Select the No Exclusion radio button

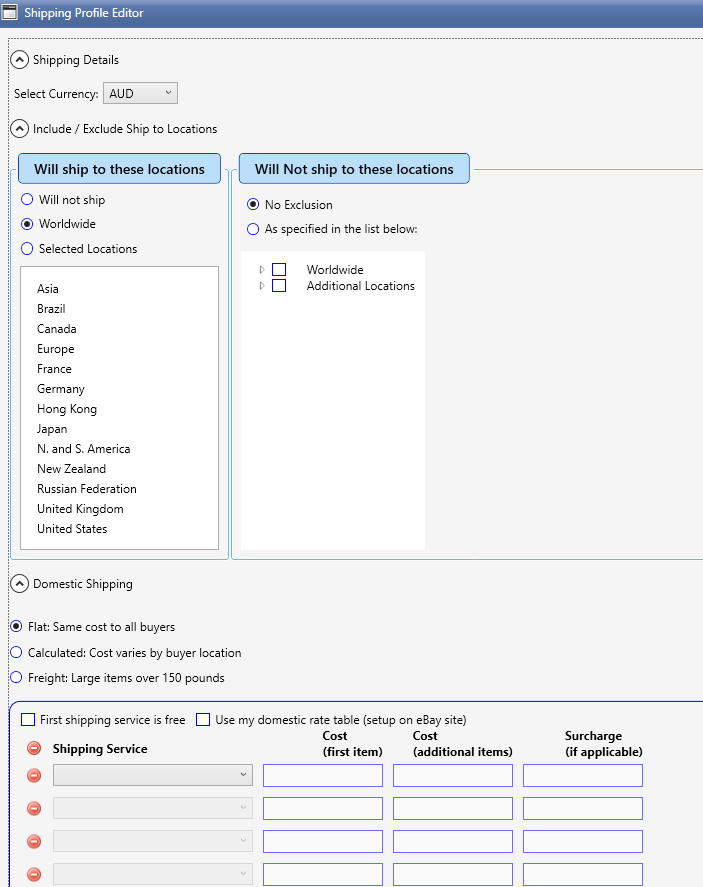(x=253, y=205)
